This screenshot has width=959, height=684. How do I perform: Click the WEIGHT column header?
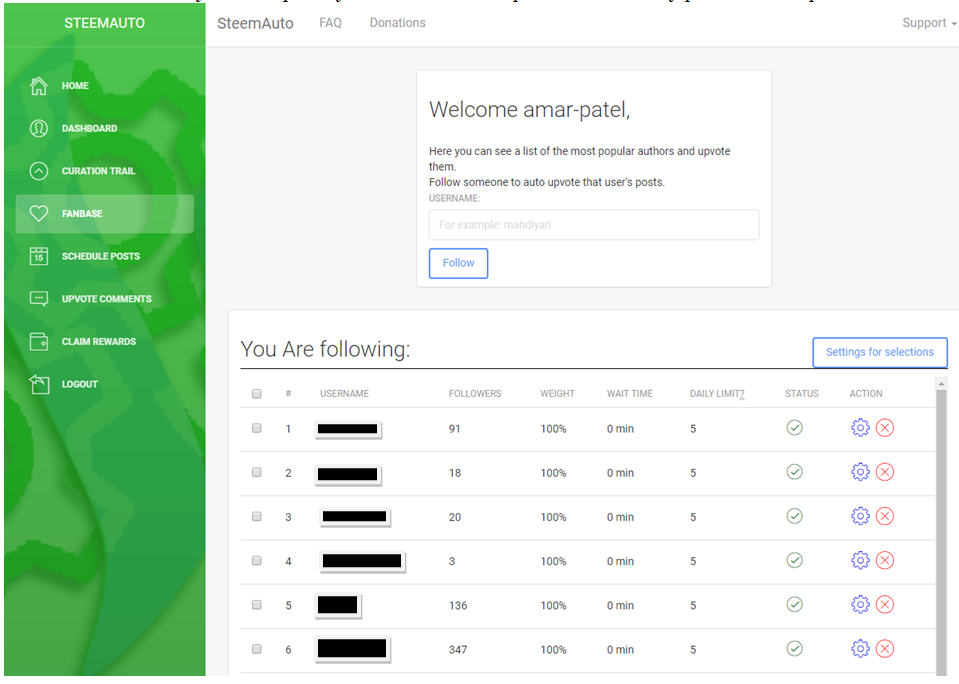coord(557,393)
